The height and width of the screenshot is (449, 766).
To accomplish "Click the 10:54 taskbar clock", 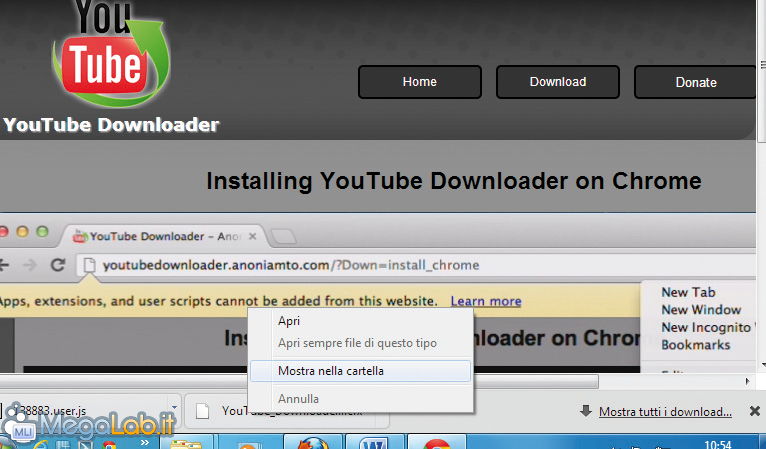I will (718, 445).
